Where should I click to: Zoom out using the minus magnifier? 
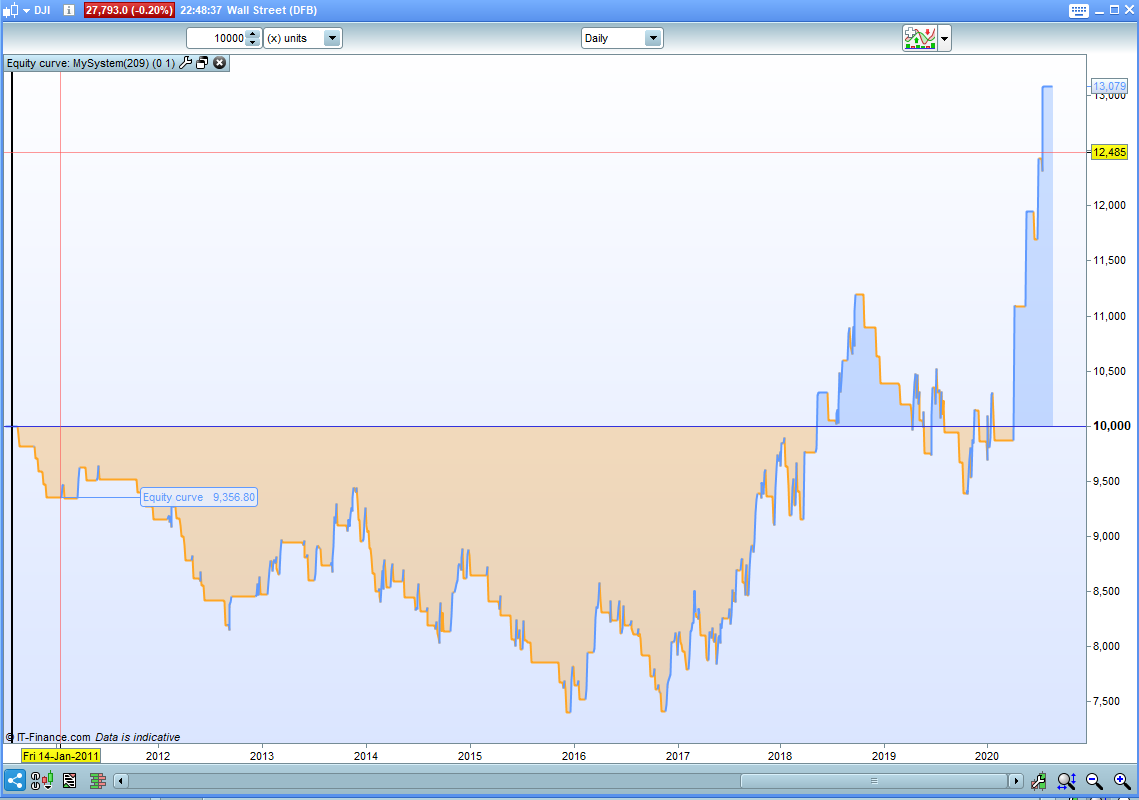pyautogui.click(x=1094, y=781)
